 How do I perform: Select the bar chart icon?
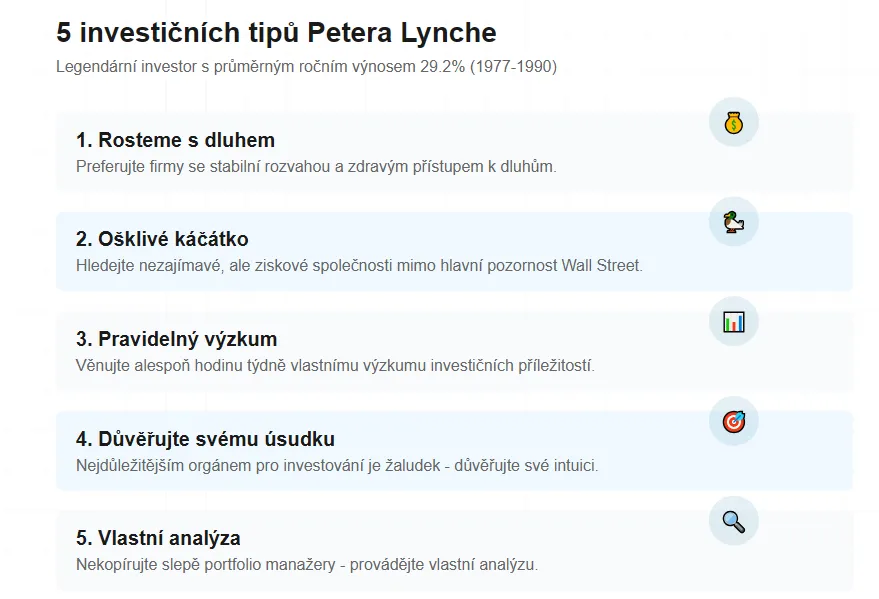click(x=734, y=321)
